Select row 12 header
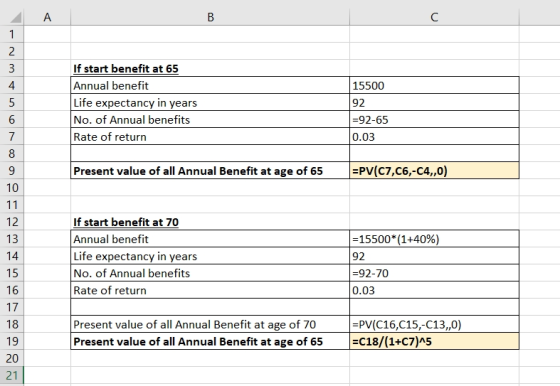This screenshot has width=560, height=386. tap(12, 222)
